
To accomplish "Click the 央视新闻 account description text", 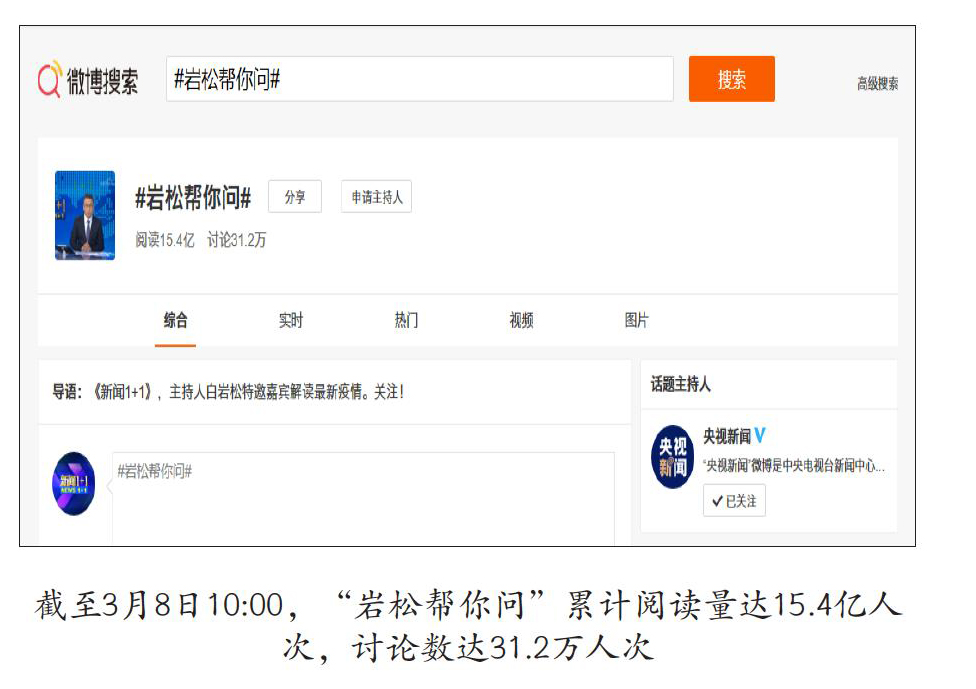I will click(x=794, y=466).
